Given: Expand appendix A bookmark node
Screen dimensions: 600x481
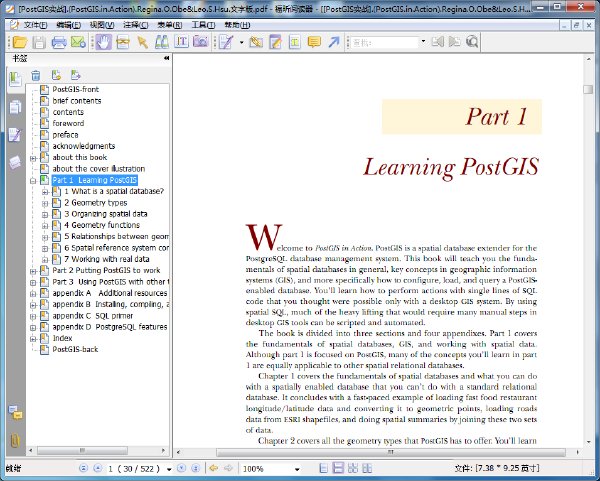Looking at the screenshot, I should point(33,294).
